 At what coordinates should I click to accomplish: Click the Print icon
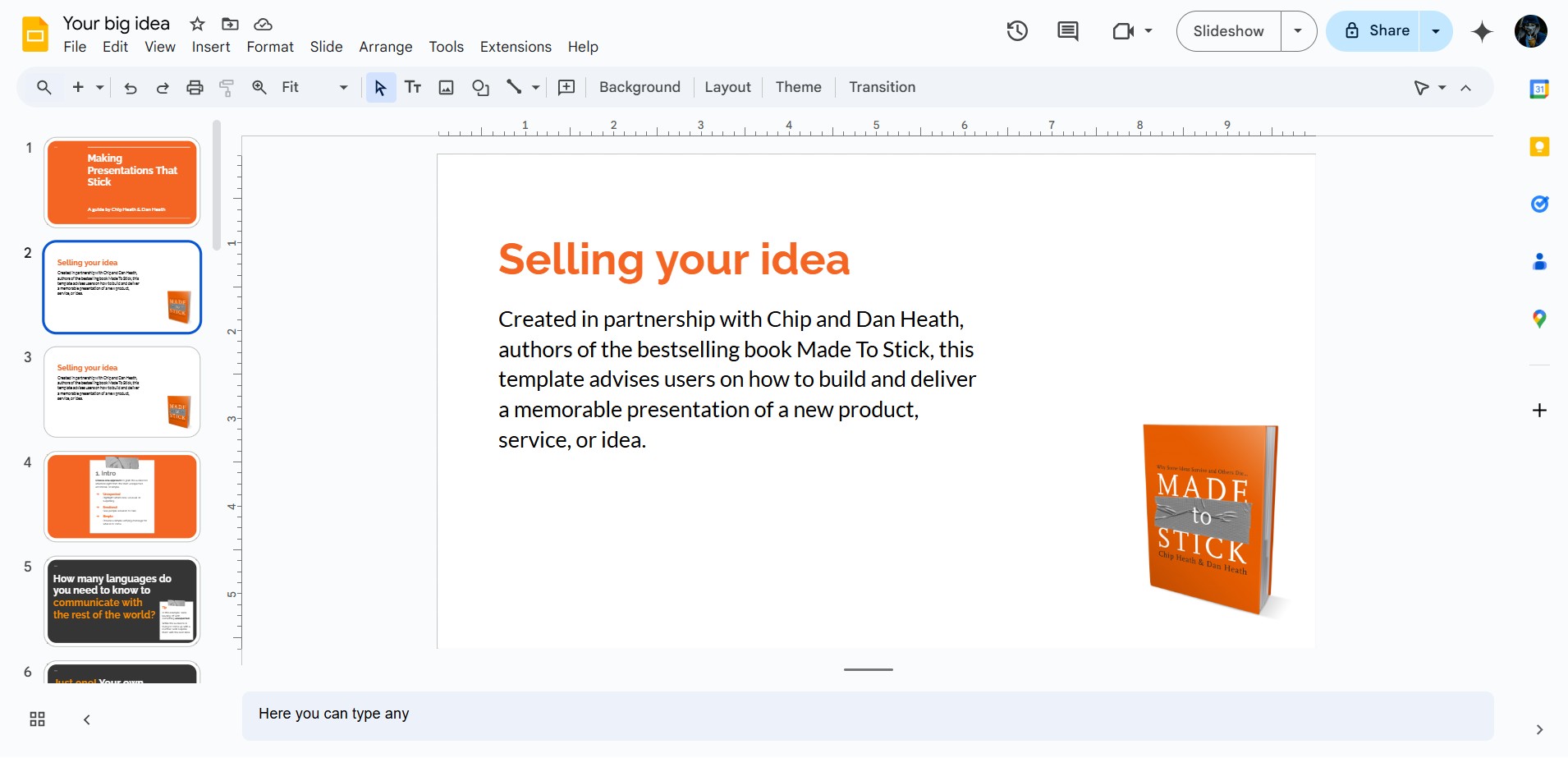(195, 87)
